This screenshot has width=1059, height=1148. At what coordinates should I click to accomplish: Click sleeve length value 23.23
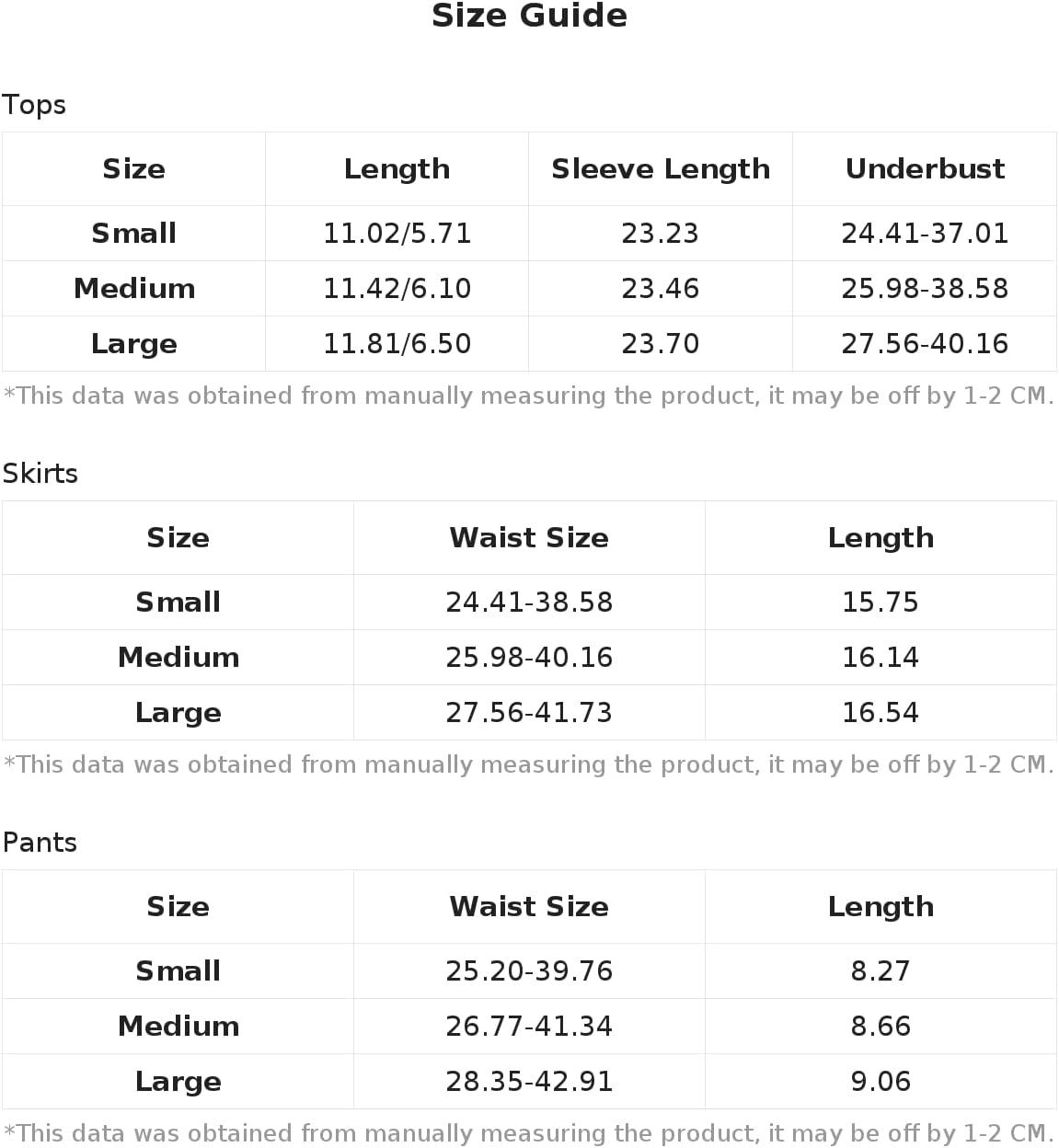(x=661, y=234)
